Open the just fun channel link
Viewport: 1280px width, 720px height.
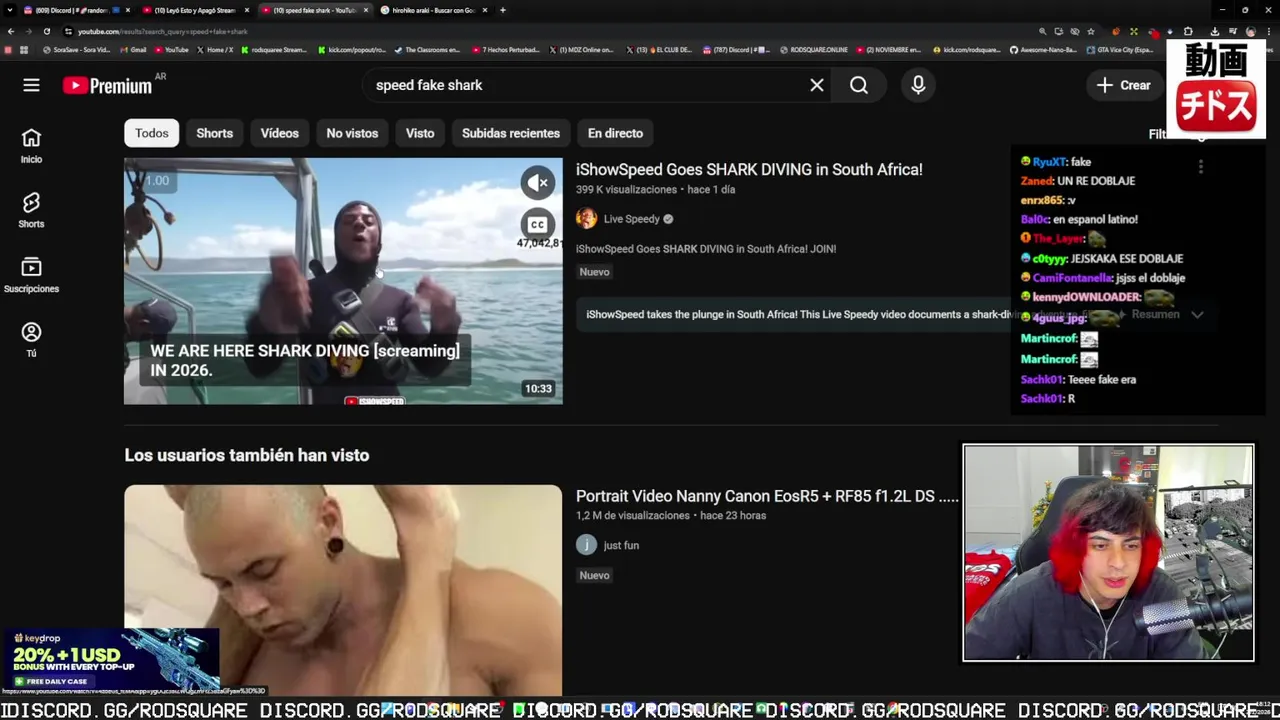(621, 545)
